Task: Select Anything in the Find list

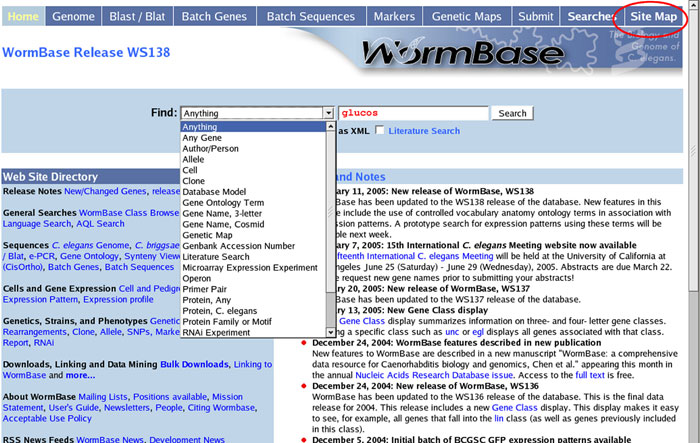Action: 254,127
